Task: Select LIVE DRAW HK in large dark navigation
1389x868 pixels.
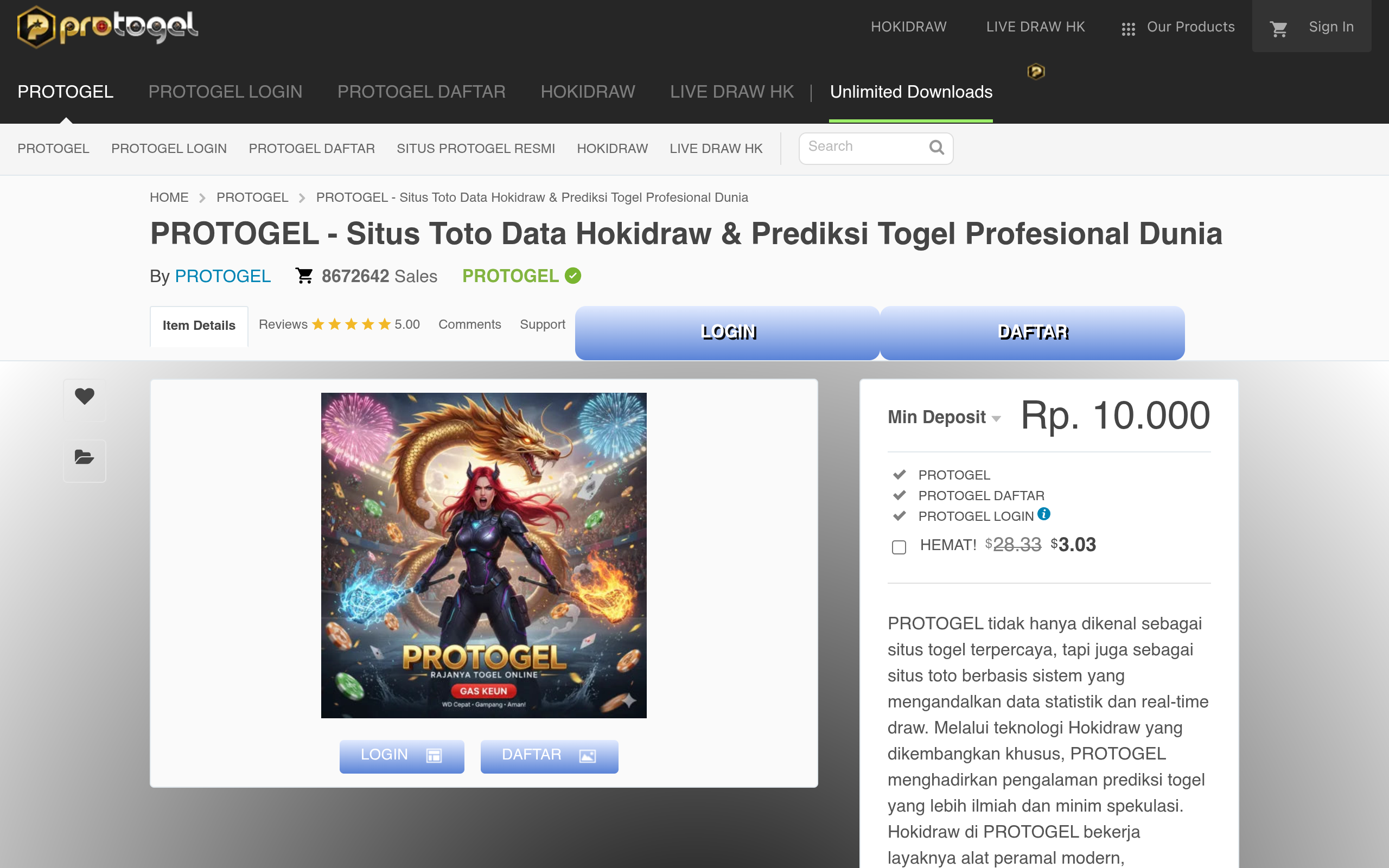Action: click(732, 92)
